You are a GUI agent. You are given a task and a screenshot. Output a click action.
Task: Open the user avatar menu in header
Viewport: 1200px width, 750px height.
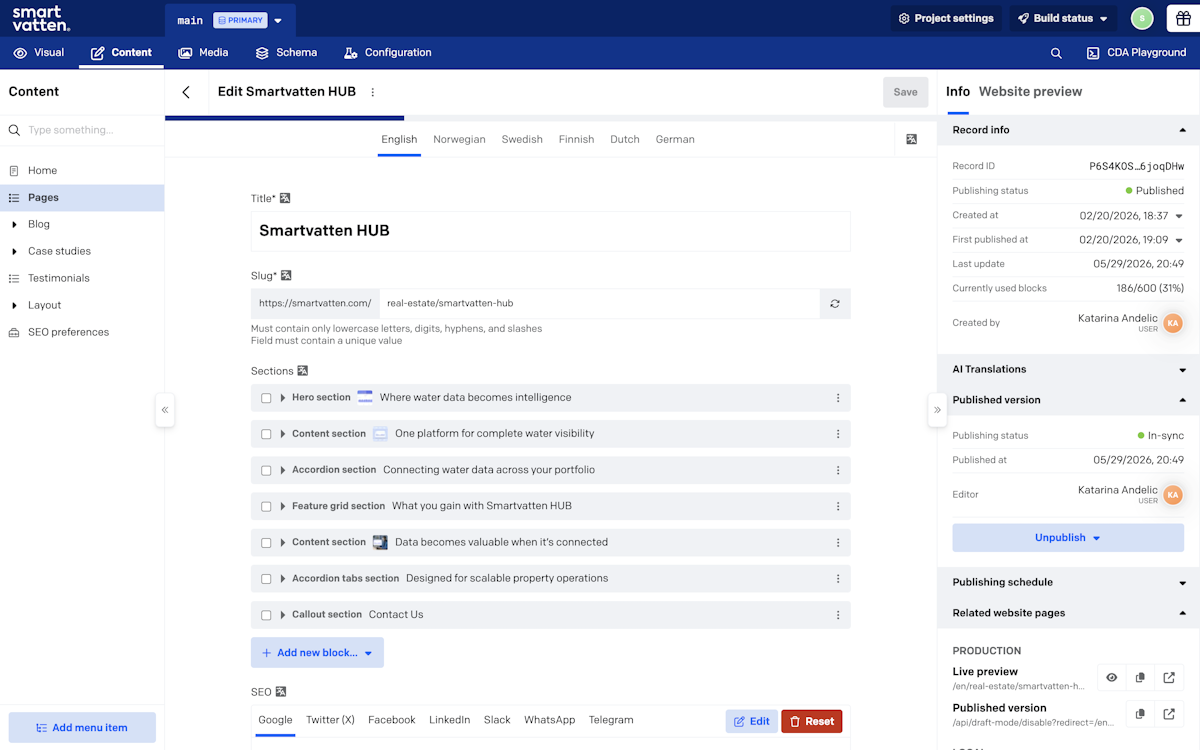click(x=1142, y=18)
